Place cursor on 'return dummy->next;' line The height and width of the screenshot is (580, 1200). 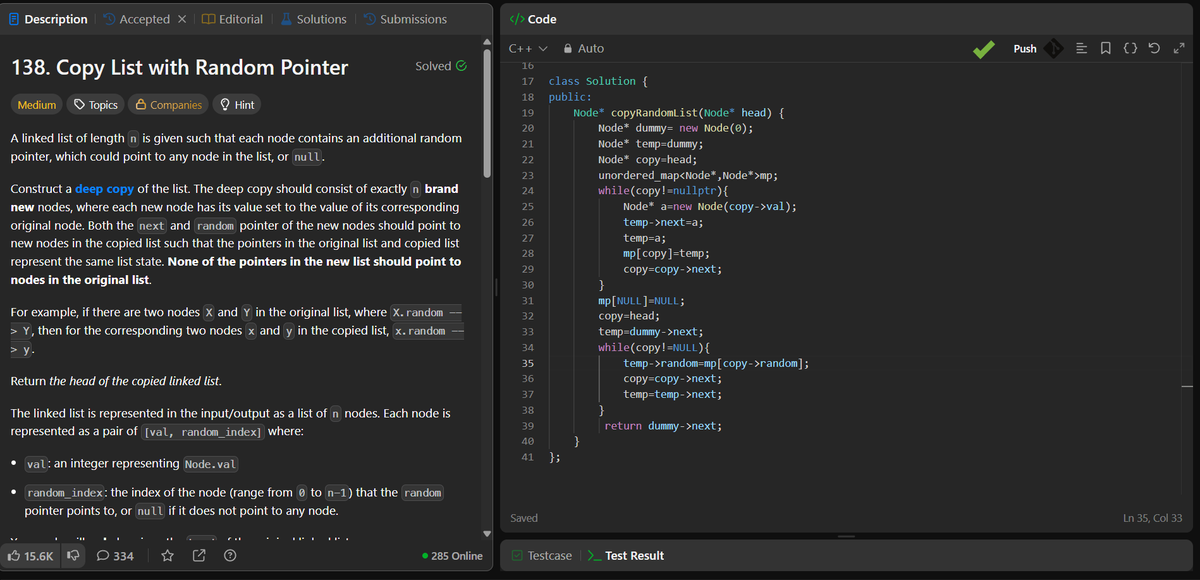pos(663,425)
